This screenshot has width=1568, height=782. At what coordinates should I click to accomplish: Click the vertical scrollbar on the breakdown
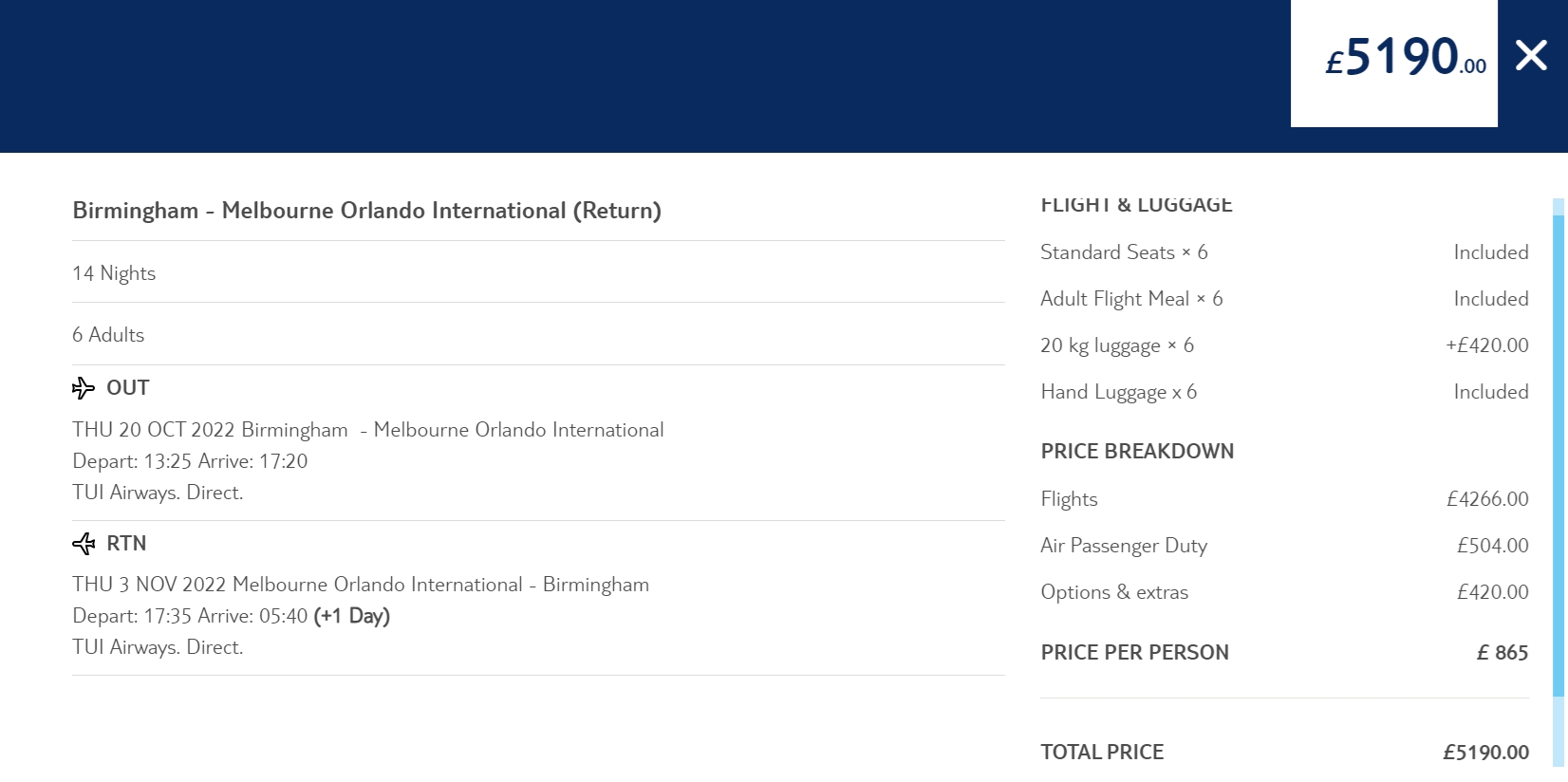(1558, 456)
